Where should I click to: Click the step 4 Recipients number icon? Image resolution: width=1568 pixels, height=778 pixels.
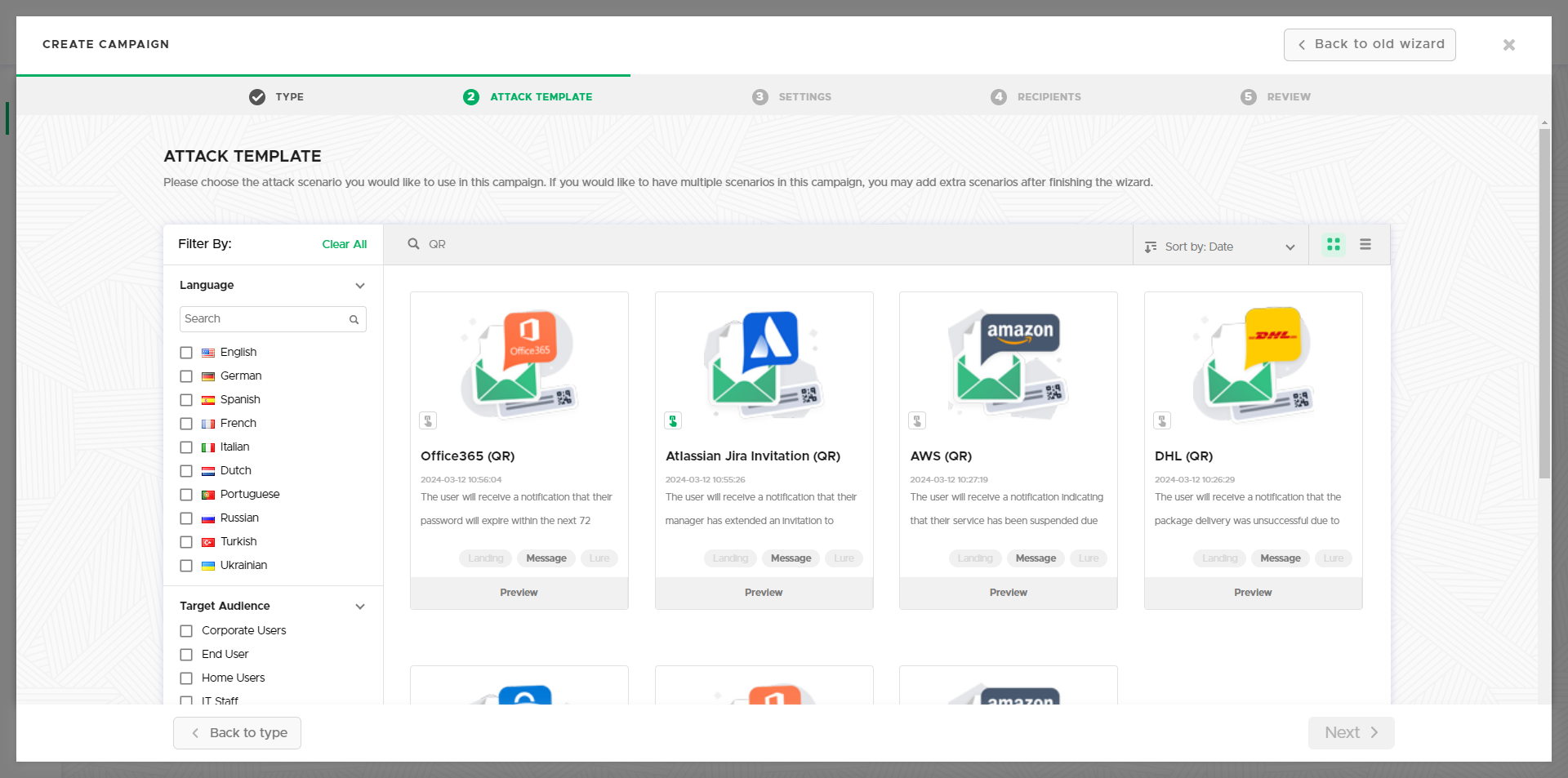coord(999,97)
